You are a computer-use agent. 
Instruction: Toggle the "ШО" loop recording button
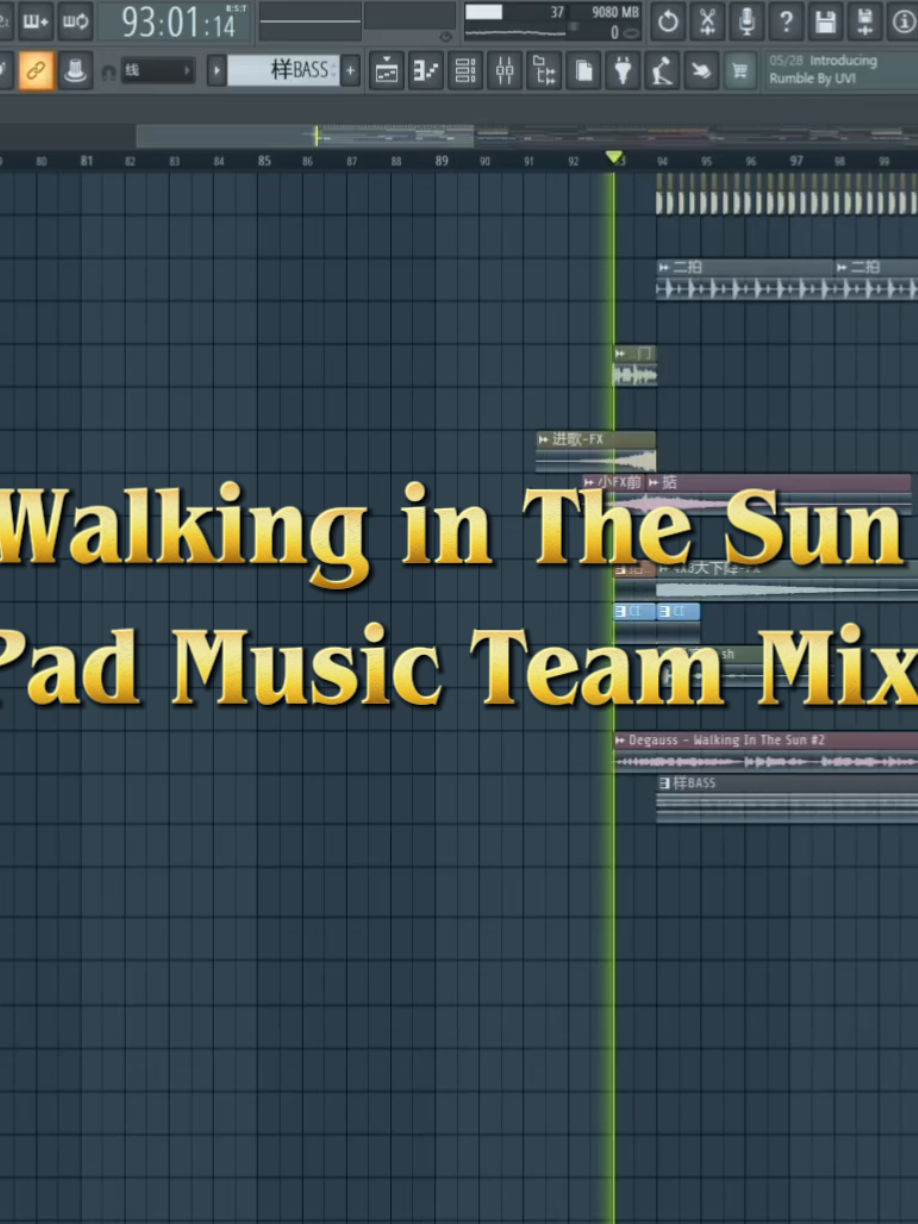[x=75, y=21]
